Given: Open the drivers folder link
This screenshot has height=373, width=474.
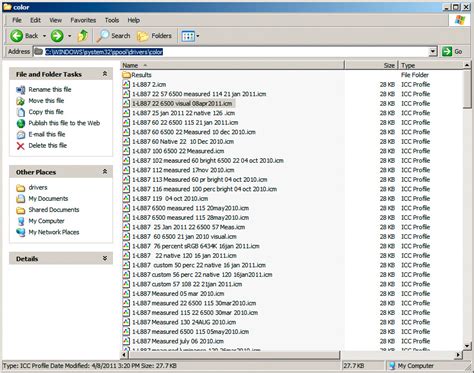Looking at the screenshot, I should point(38,187).
